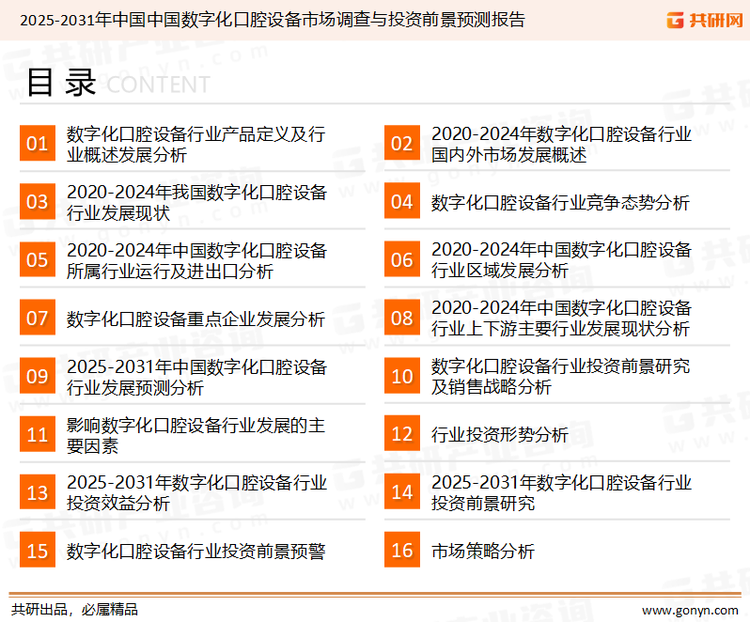Select chapter 影响数字化口腔设备行业发展的主要因素

pos(196,435)
